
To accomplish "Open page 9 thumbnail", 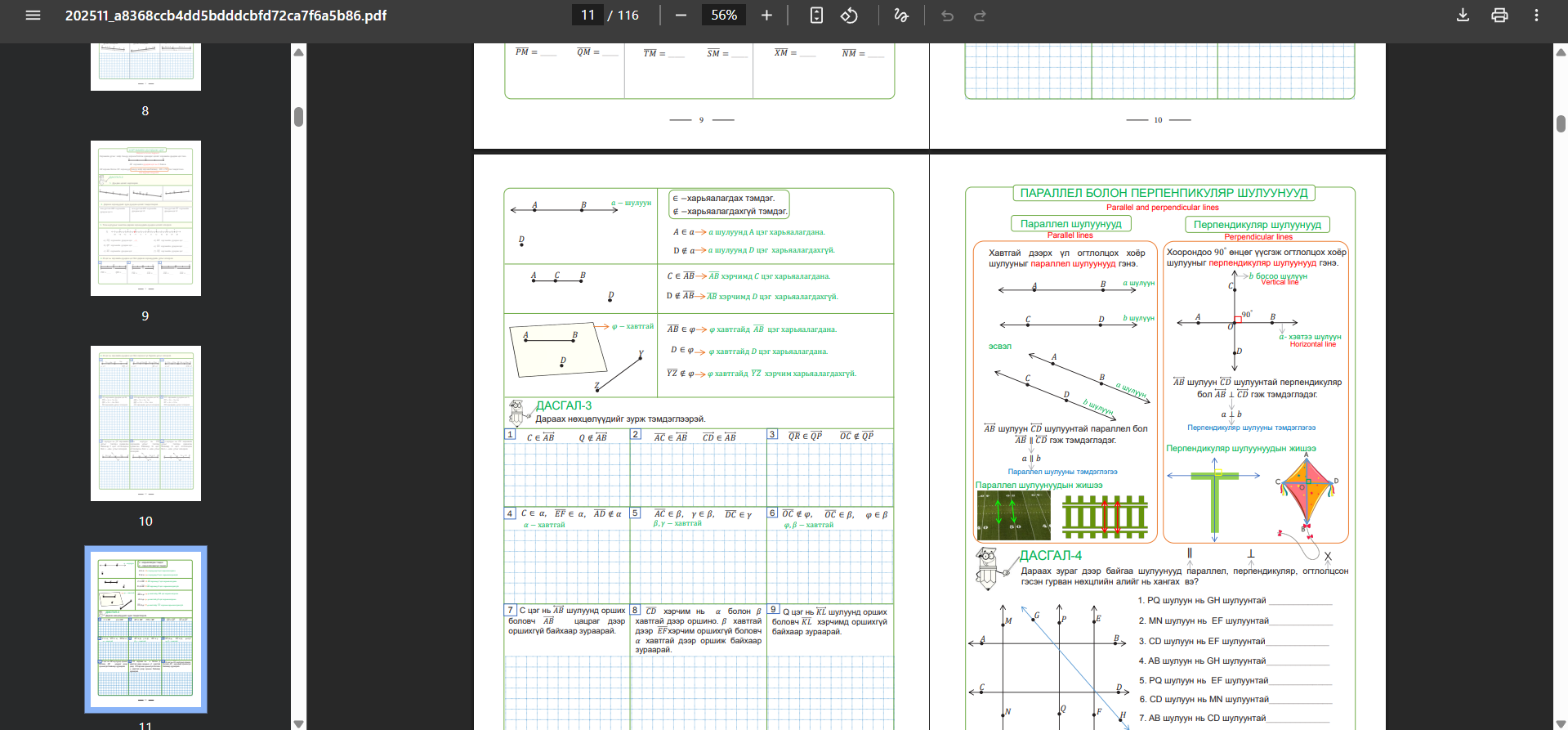I will click(145, 218).
